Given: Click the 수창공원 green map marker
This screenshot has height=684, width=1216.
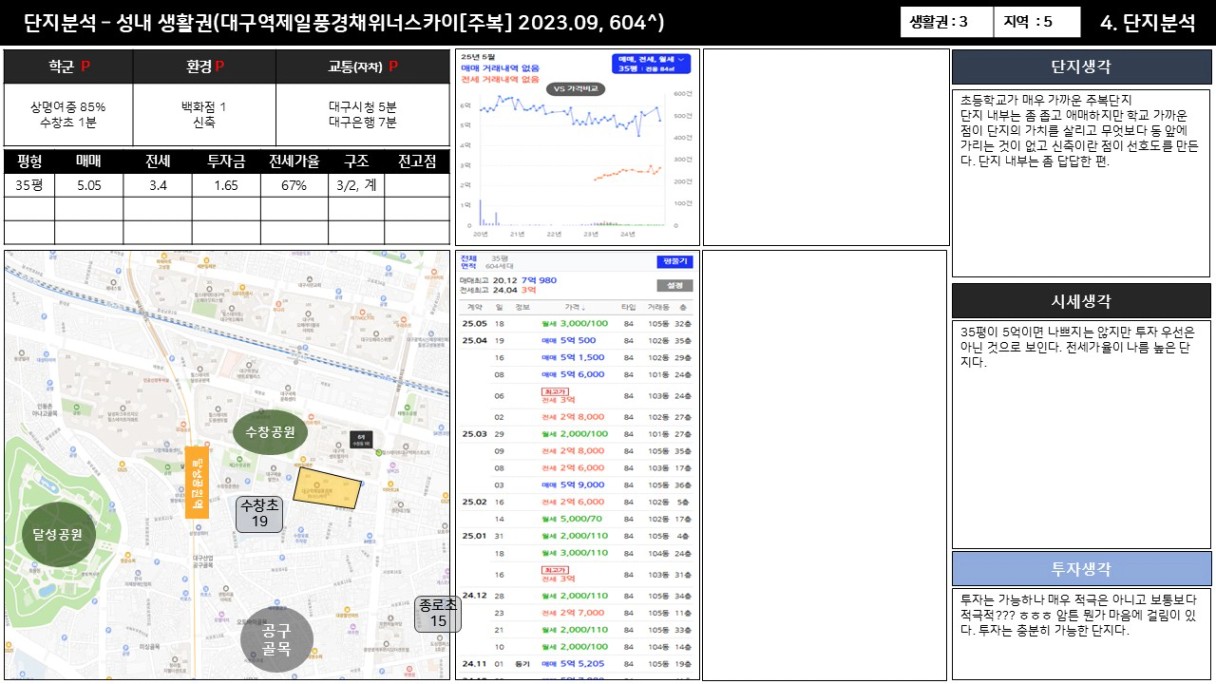Looking at the screenshot, I should [x=270, y=432].
